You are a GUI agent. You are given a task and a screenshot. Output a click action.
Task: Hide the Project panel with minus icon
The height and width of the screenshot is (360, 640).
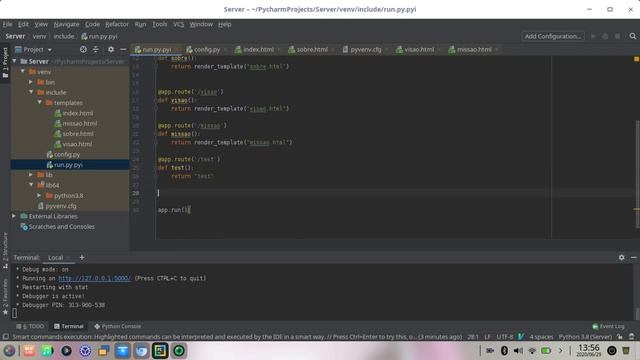pos(123,49)
